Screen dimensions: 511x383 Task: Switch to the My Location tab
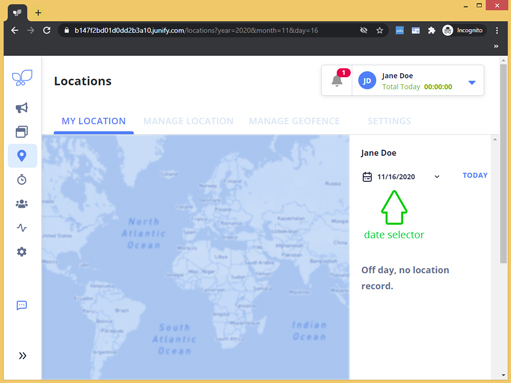94,121
